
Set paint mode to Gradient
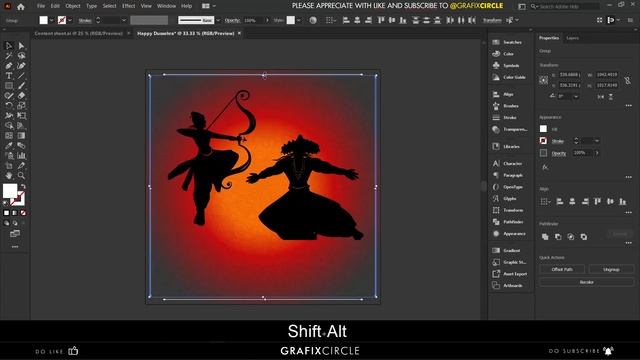pyautogui.click(x=15, y=213)
